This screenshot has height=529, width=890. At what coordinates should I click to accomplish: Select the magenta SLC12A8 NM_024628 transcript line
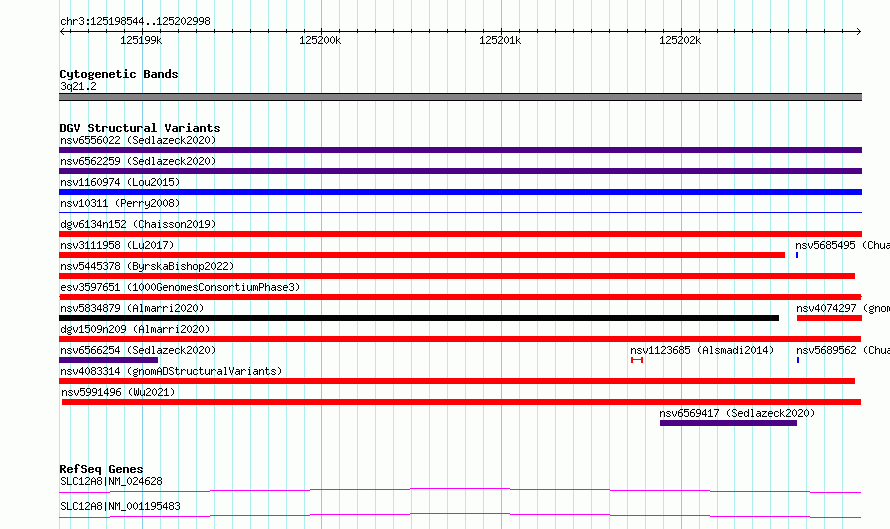click(x=460, y=490)
